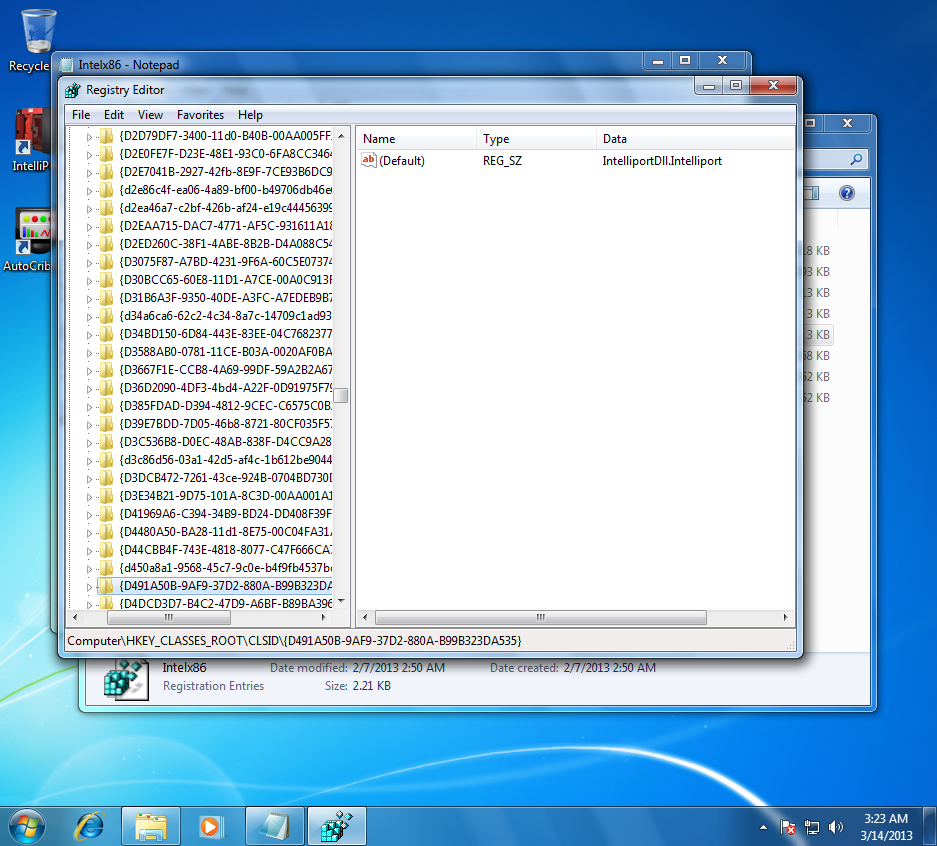The image size is (937, 846).
Task: Click the volume speaker tray icon
Action: [835, 827]
